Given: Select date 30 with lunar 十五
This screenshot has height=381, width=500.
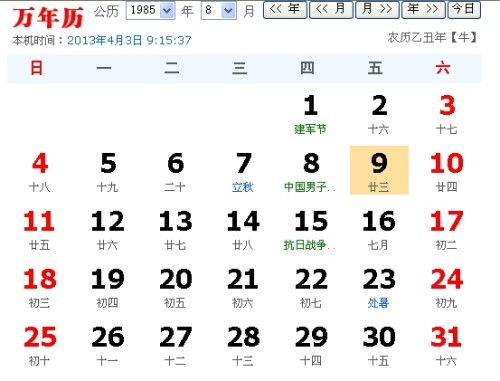Looking at the screenshot, I should [379, 346].
